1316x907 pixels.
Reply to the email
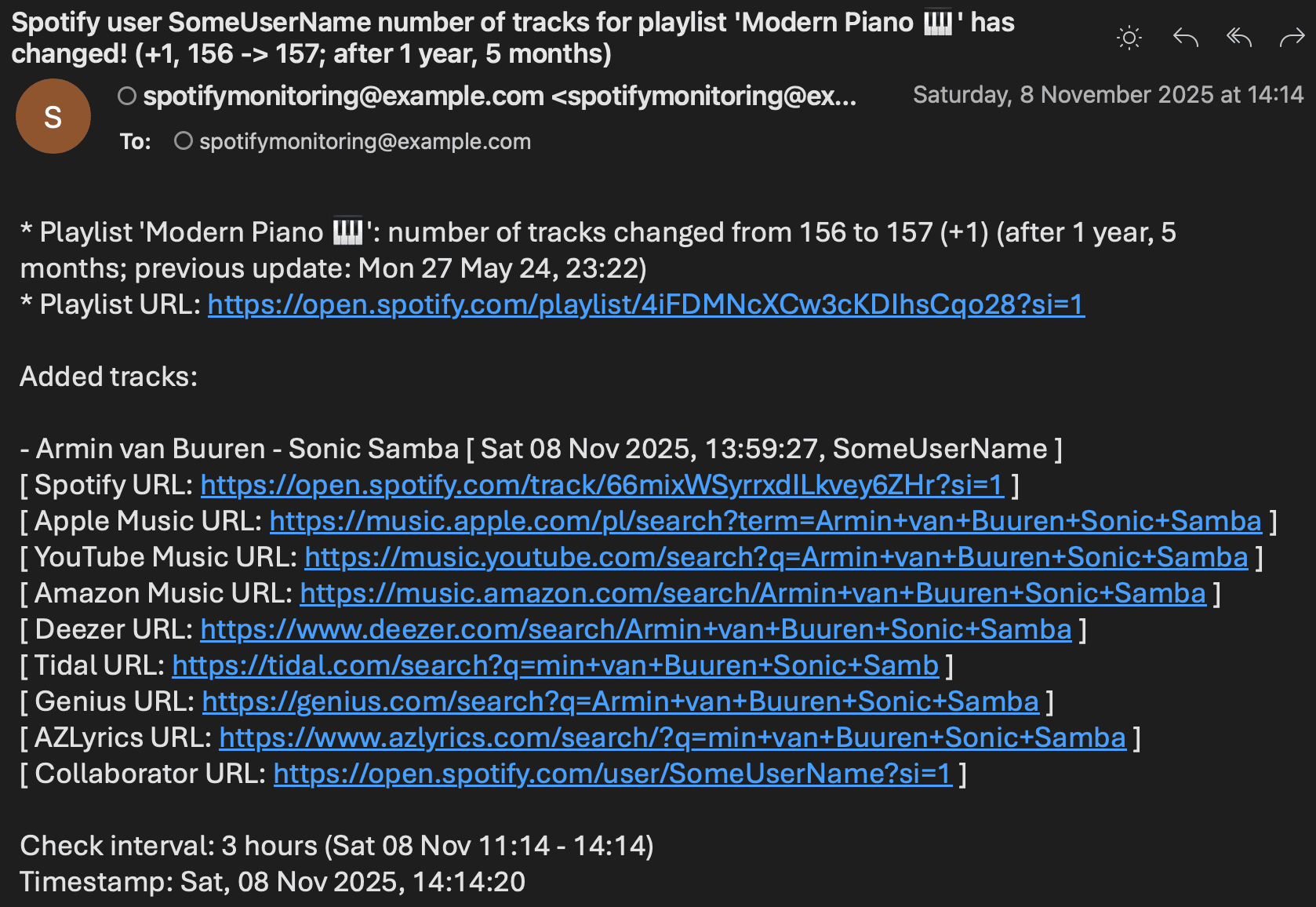click(1185, 37)
